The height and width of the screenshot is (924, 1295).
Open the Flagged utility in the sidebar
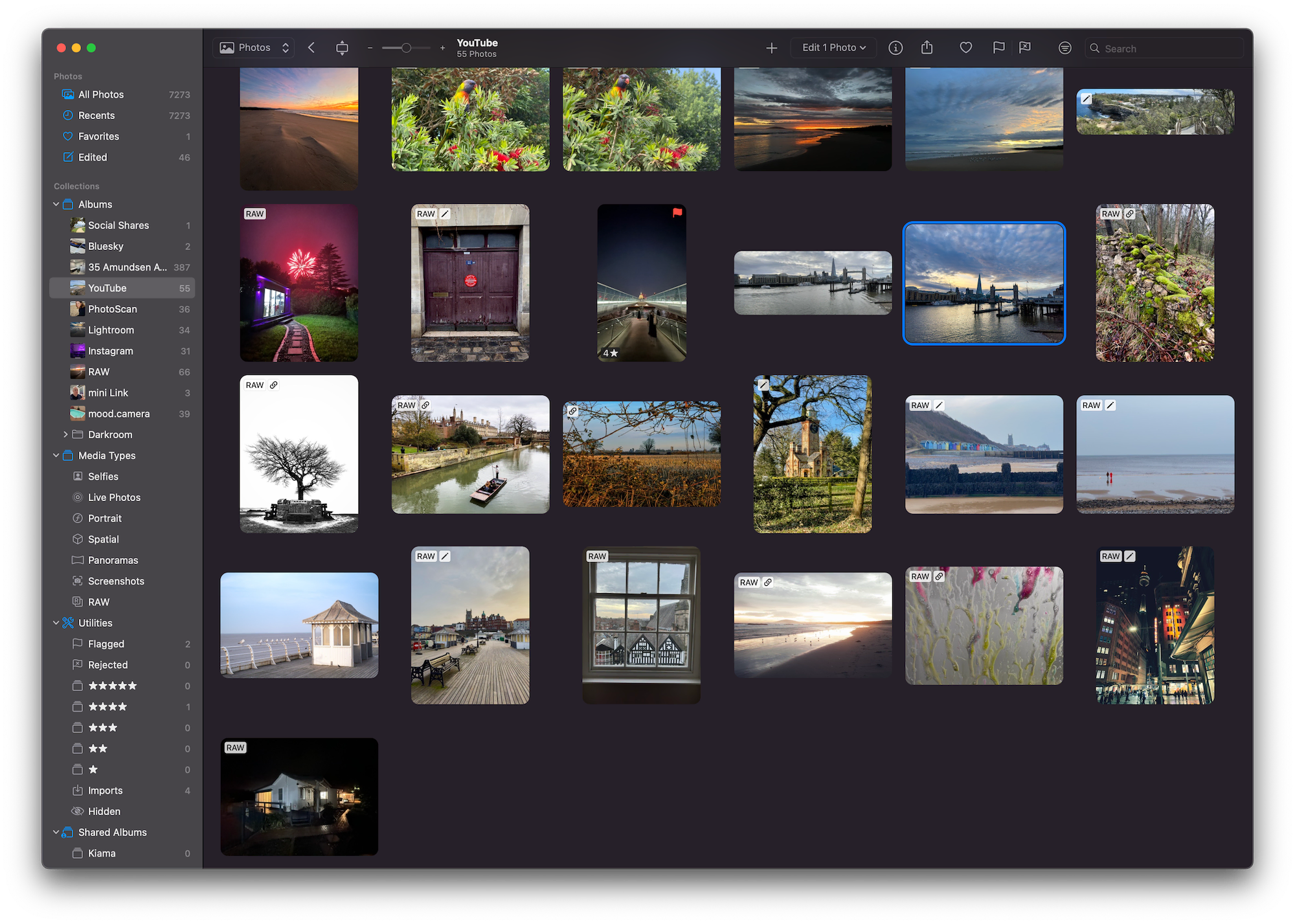tap(105, 644)
